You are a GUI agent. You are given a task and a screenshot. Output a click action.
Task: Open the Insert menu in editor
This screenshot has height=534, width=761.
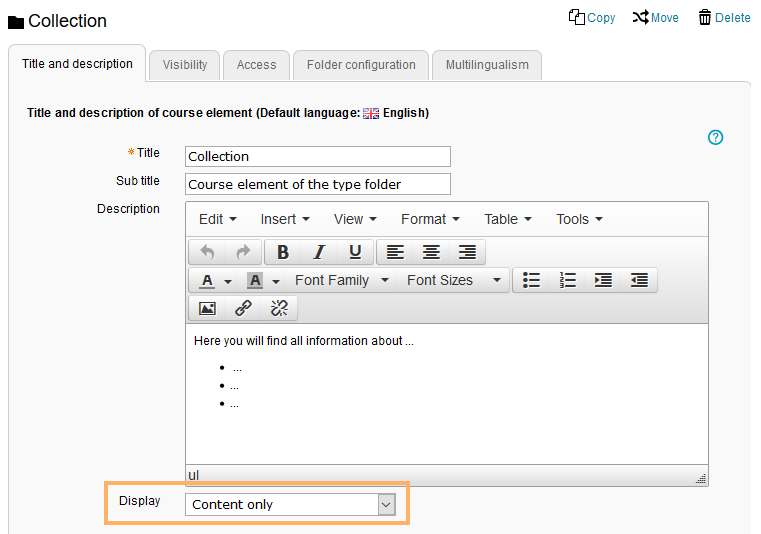(x=285, y=219)
